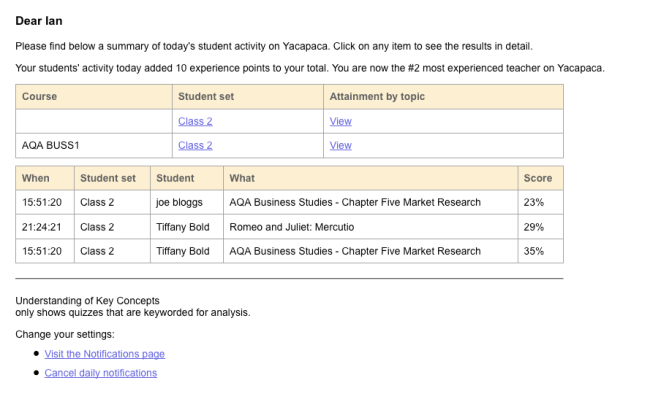Click the Course column header
The image size is (650, 410).
[39, 97]
